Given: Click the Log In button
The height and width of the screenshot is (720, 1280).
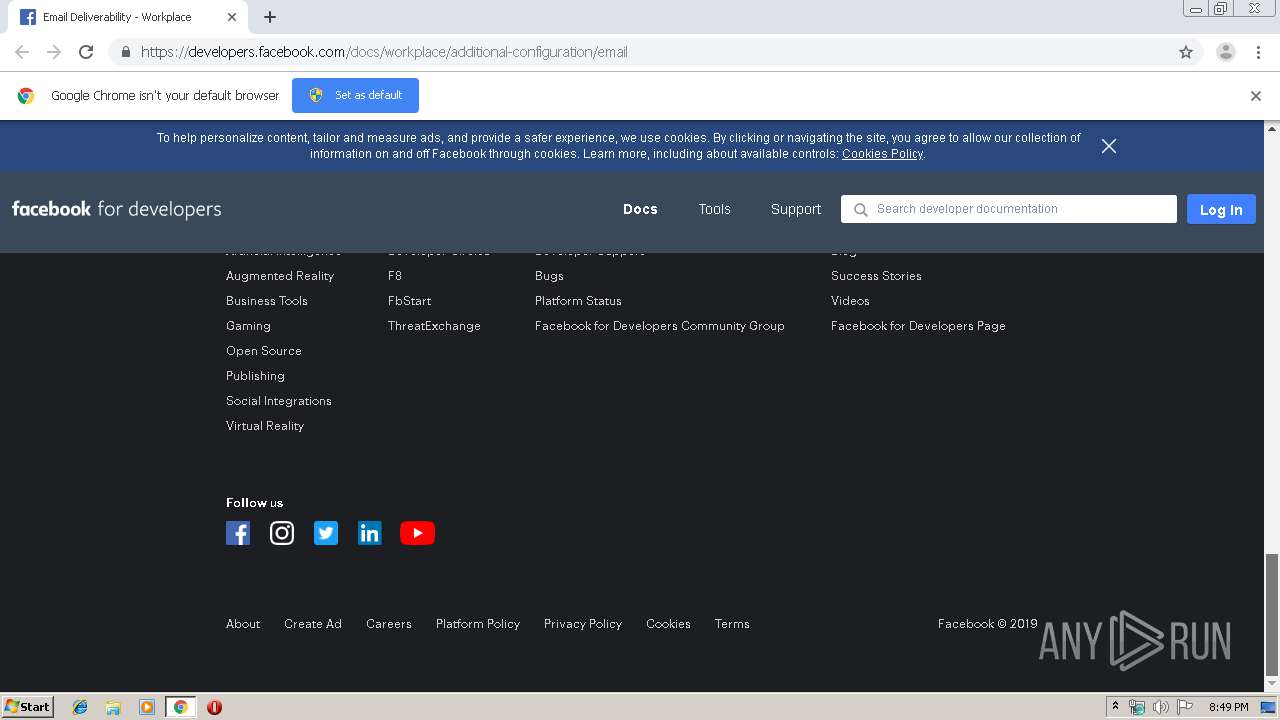Looking at the screenshot, I should pos(1221,209).
